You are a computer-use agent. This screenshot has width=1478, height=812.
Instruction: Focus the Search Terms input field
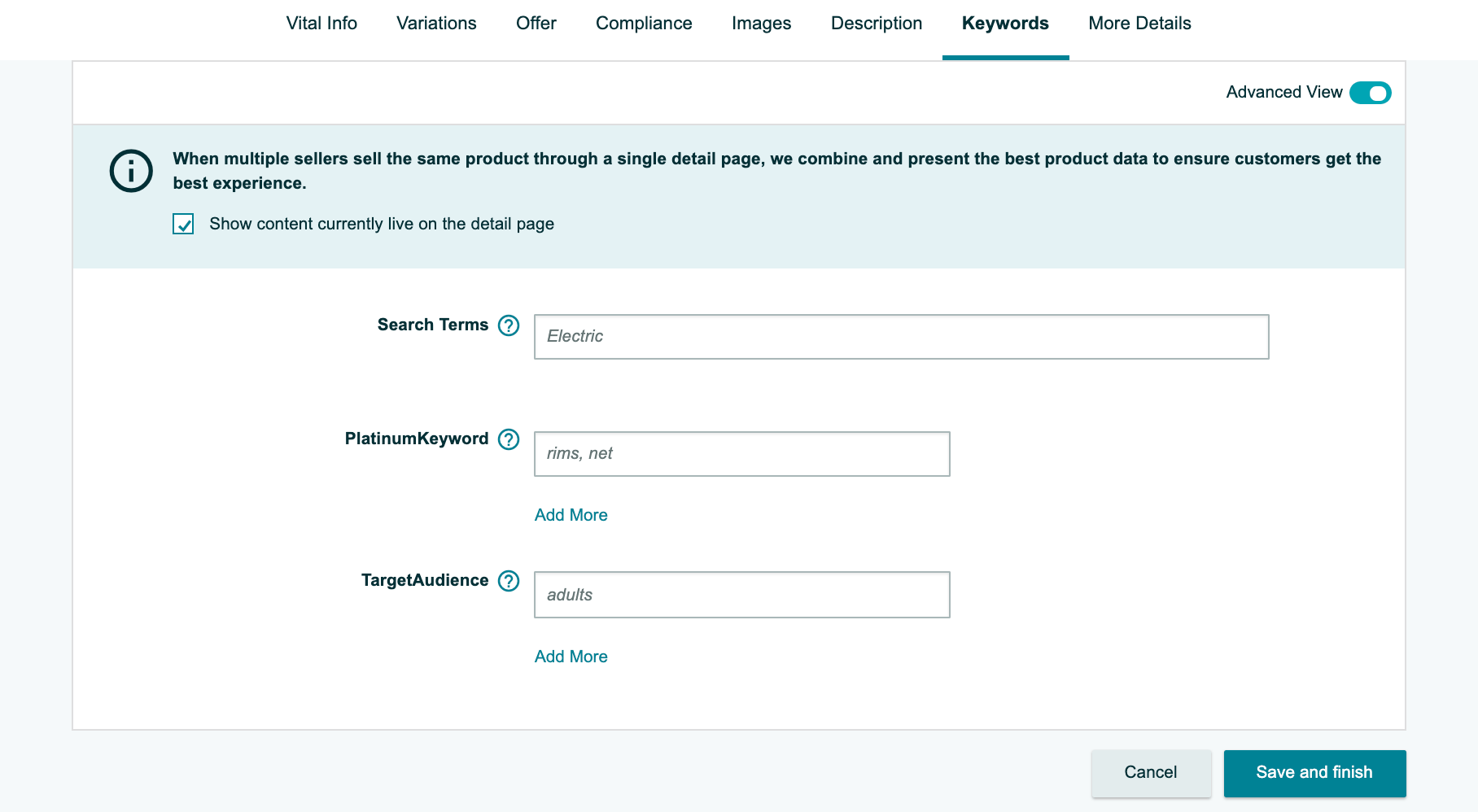tap(901, 337)
